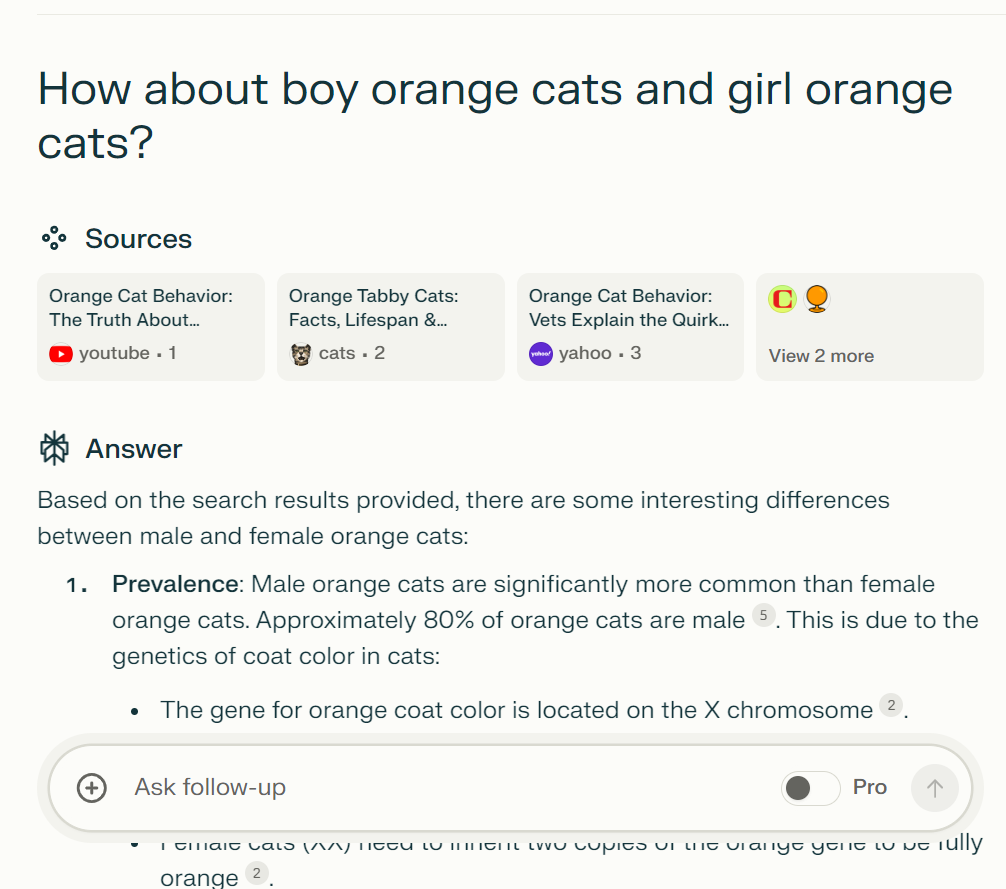The height and width of the screenshot is (889, 1006).
Task: Click the Sources section icon
Action: tap(54, 238)
